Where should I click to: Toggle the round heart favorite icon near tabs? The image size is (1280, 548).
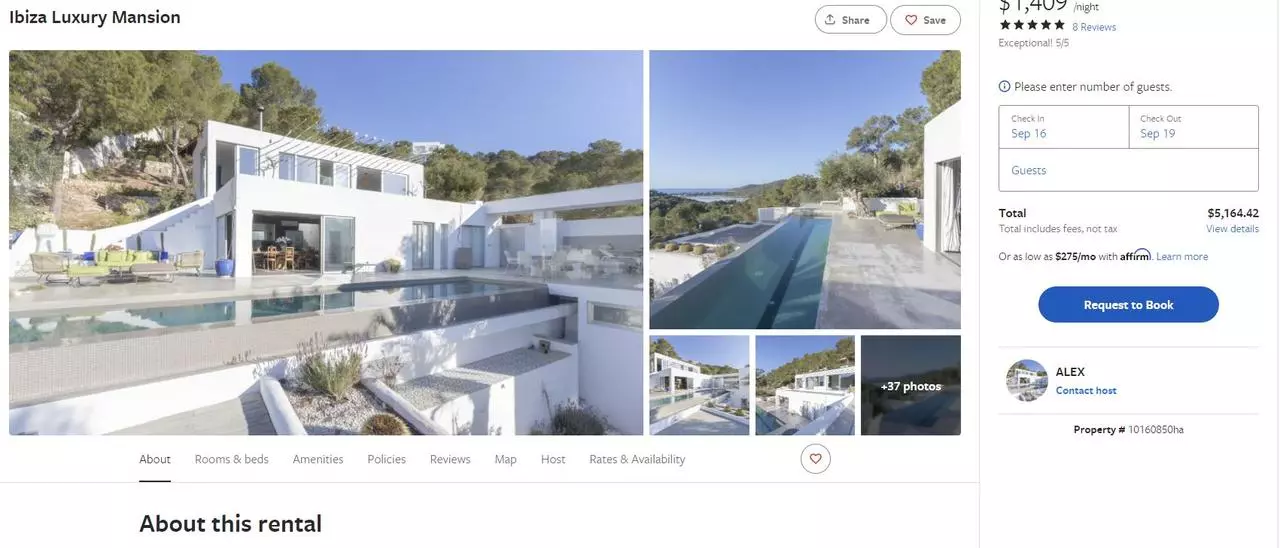pos(815,459)
